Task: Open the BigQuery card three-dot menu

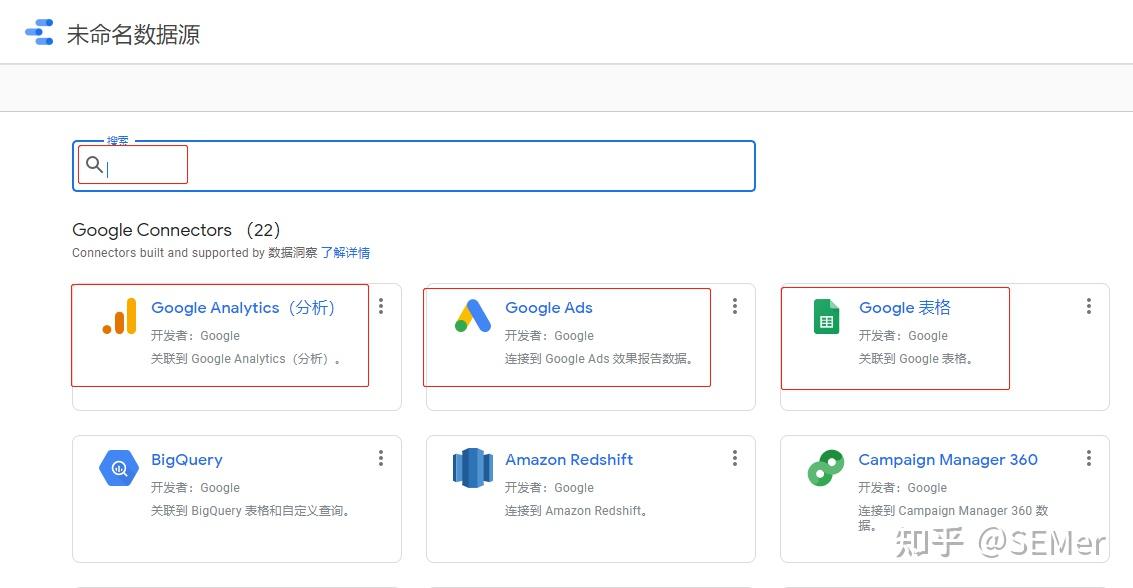Action: [381, 458]
